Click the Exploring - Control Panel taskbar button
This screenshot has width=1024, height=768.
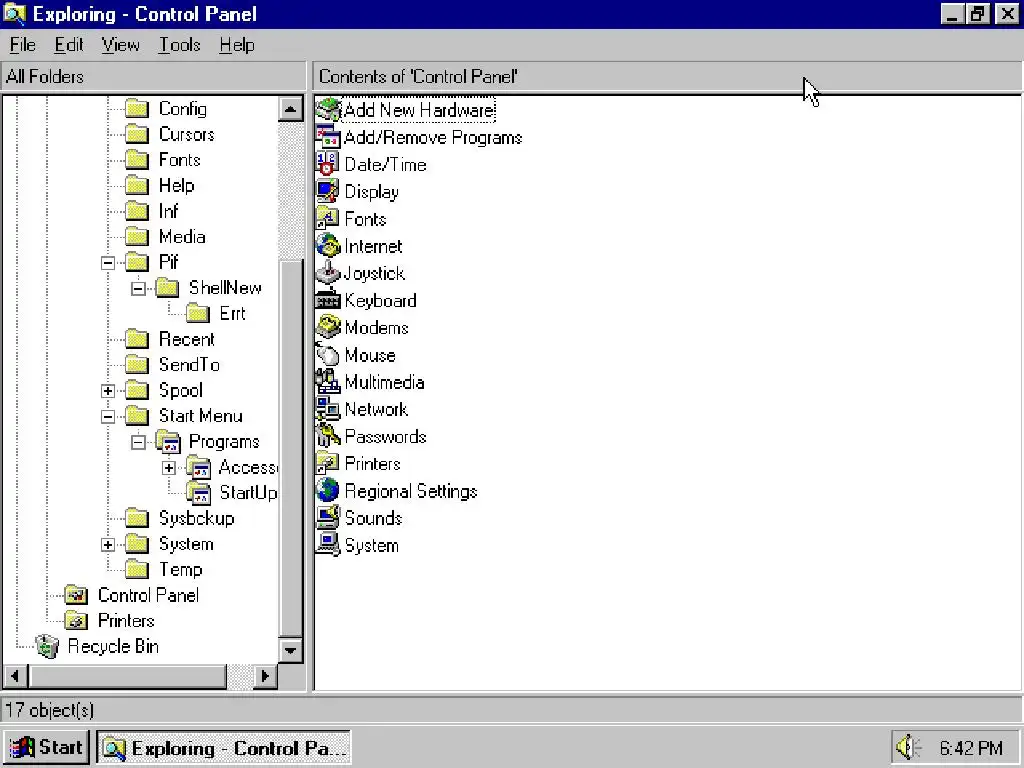[x=224, y=747]
